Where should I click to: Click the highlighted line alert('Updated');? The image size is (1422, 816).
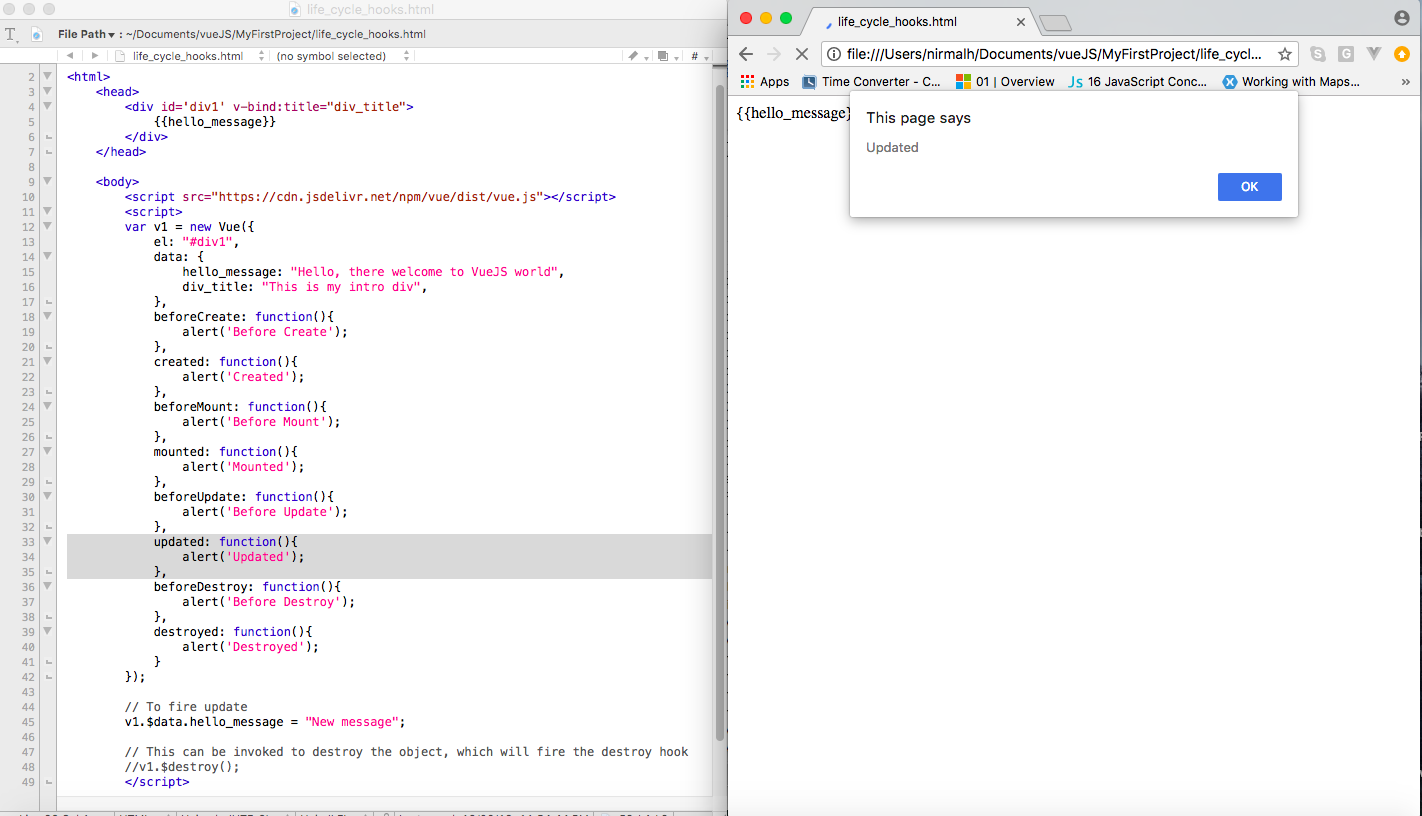coord(243,557)
